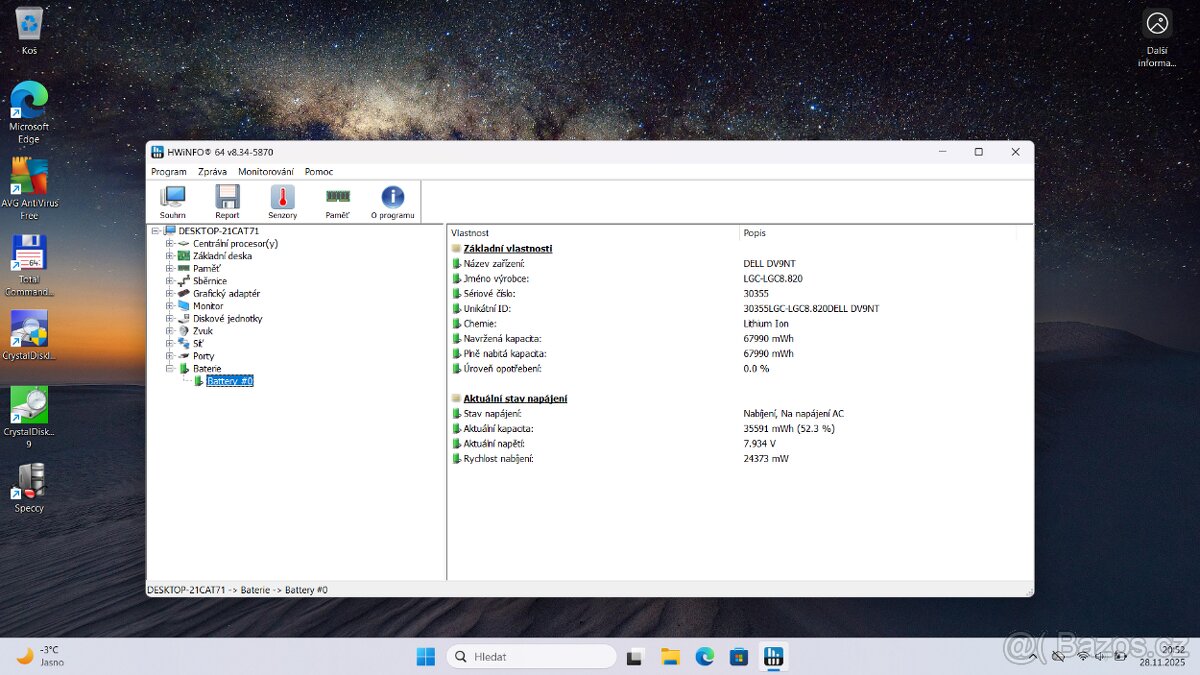Click the Report toolbar icon
Image resolution: width=1200 pixels, height=675 pixels.
click(x=226, y=198)
